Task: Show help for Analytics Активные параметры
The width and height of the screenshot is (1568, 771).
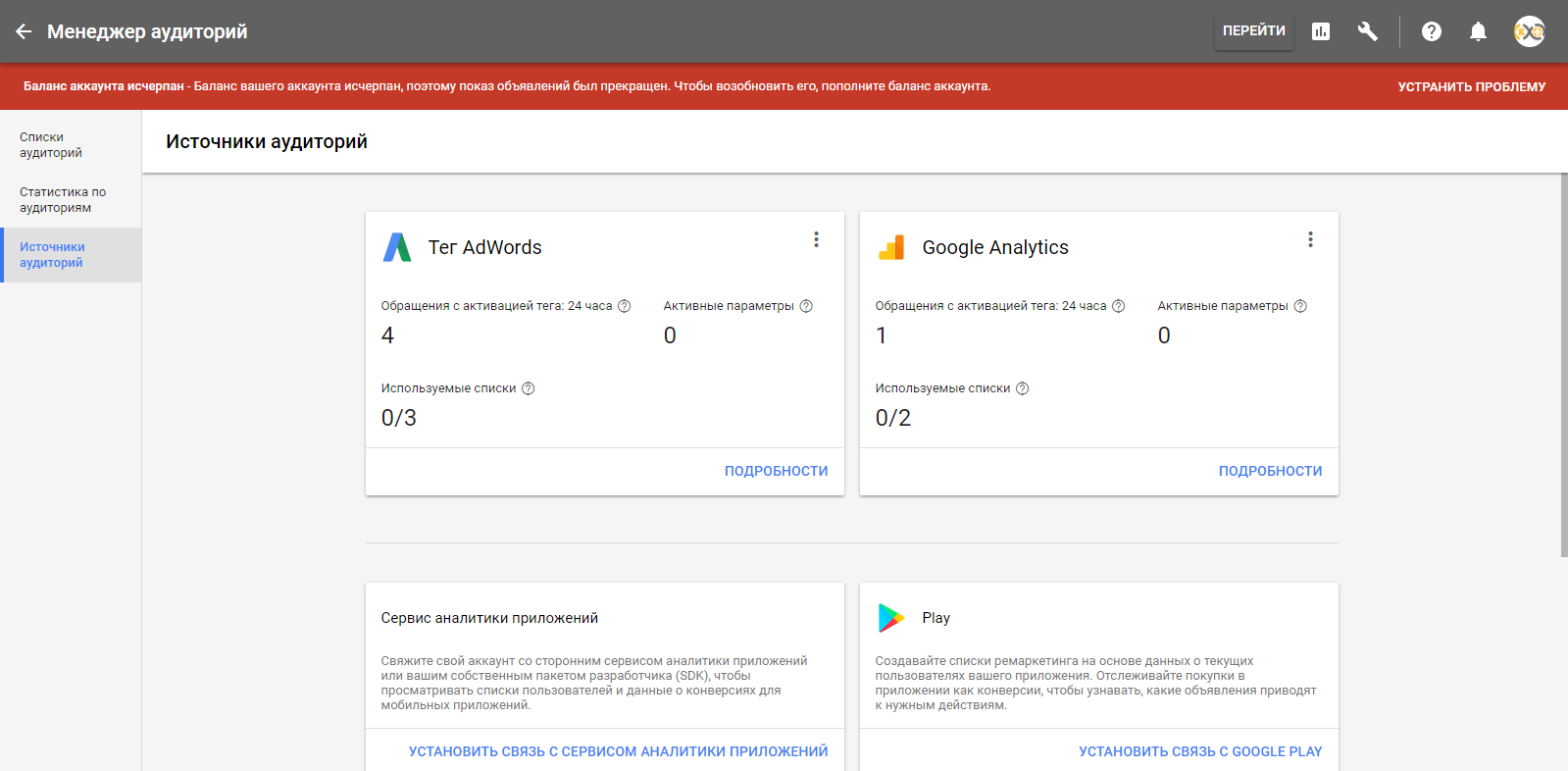Action: [x=1300, y=306]
